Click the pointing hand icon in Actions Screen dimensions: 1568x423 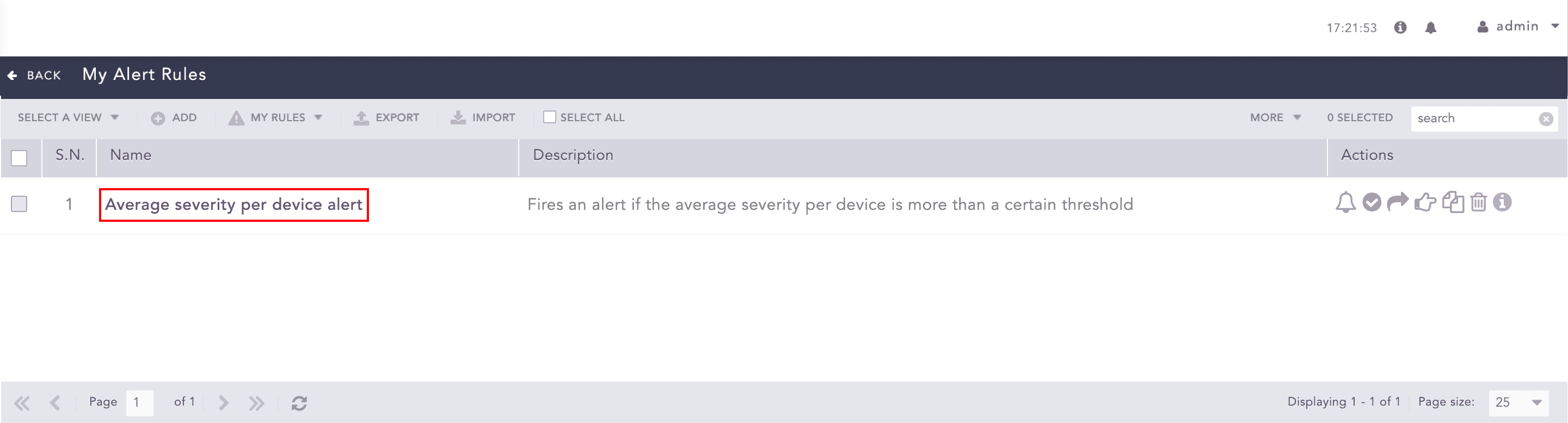pos(1425,202)
